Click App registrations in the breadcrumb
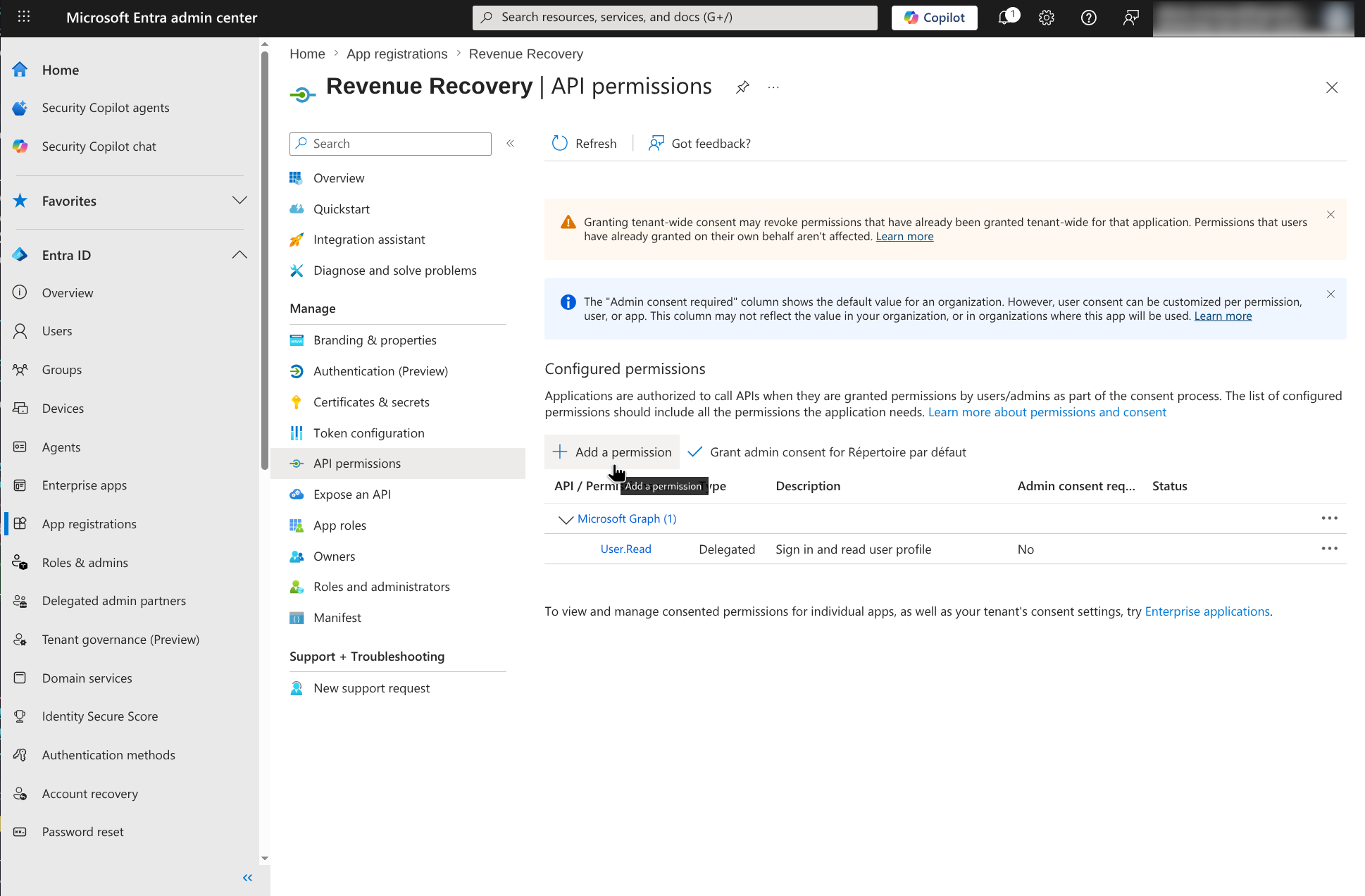Image resolution: width=1365 pixels, height=896 pixels. click(397, 54)
